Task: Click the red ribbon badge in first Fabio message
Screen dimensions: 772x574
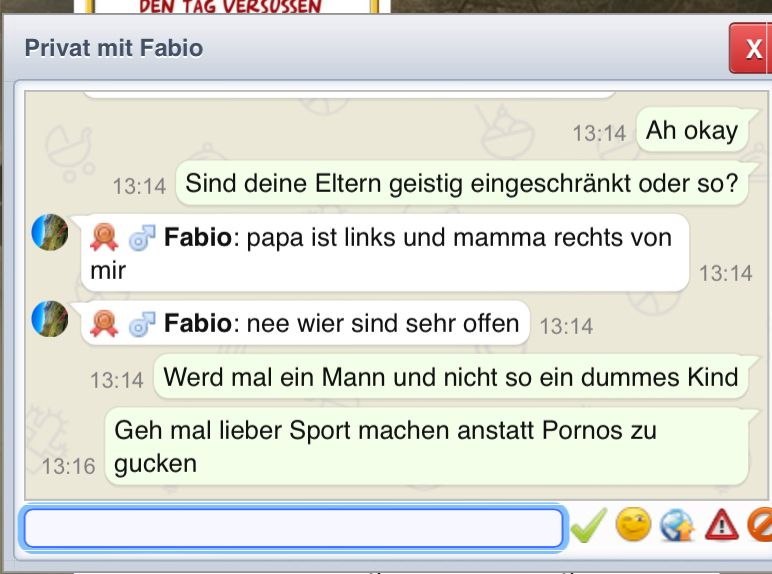Action: [x=104, y=237]
